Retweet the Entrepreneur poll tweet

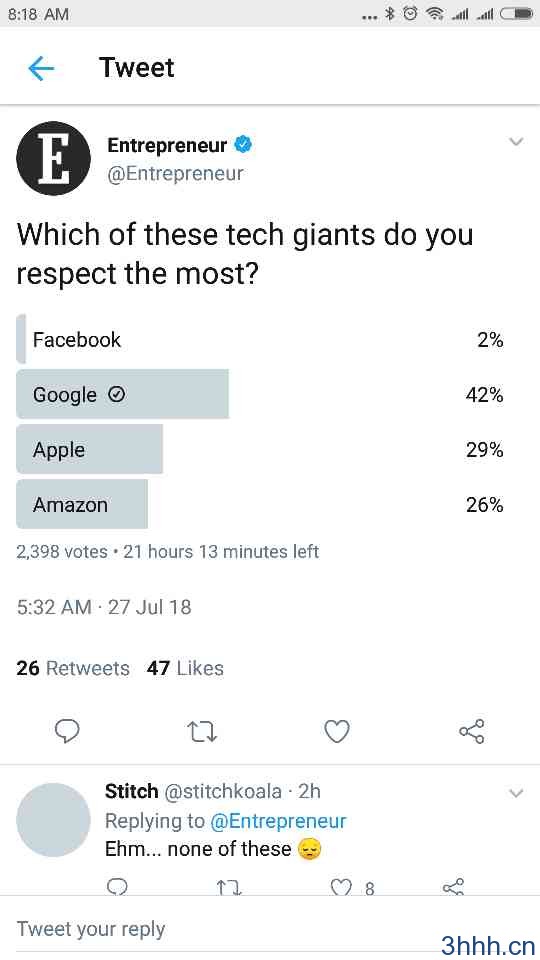202,731
